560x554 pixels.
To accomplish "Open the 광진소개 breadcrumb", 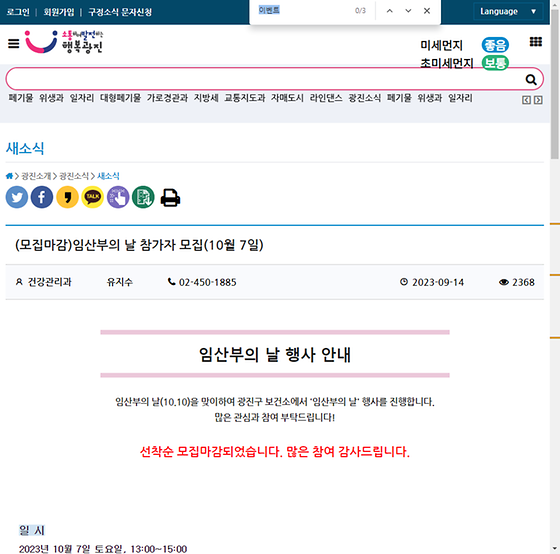I will pyautogui.click(x=36, y=176).
